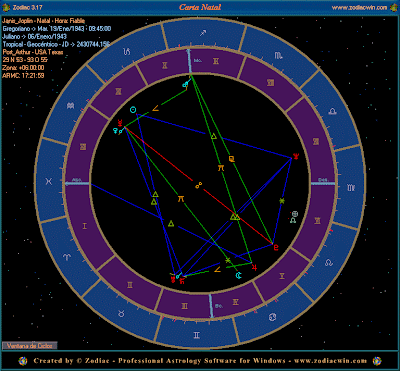Click the Gregoriano date line with 09:45:00

pyautogui.click(x=57, y=29)
